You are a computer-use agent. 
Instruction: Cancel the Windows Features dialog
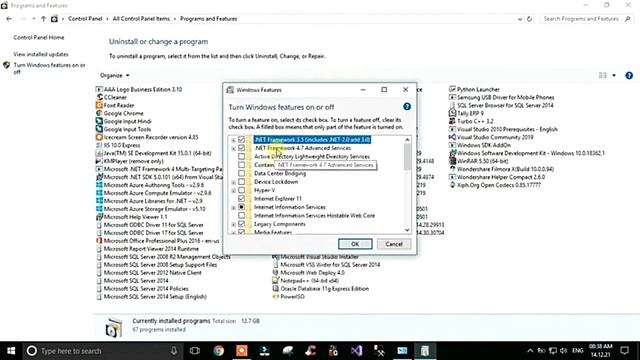coord(394,244)
